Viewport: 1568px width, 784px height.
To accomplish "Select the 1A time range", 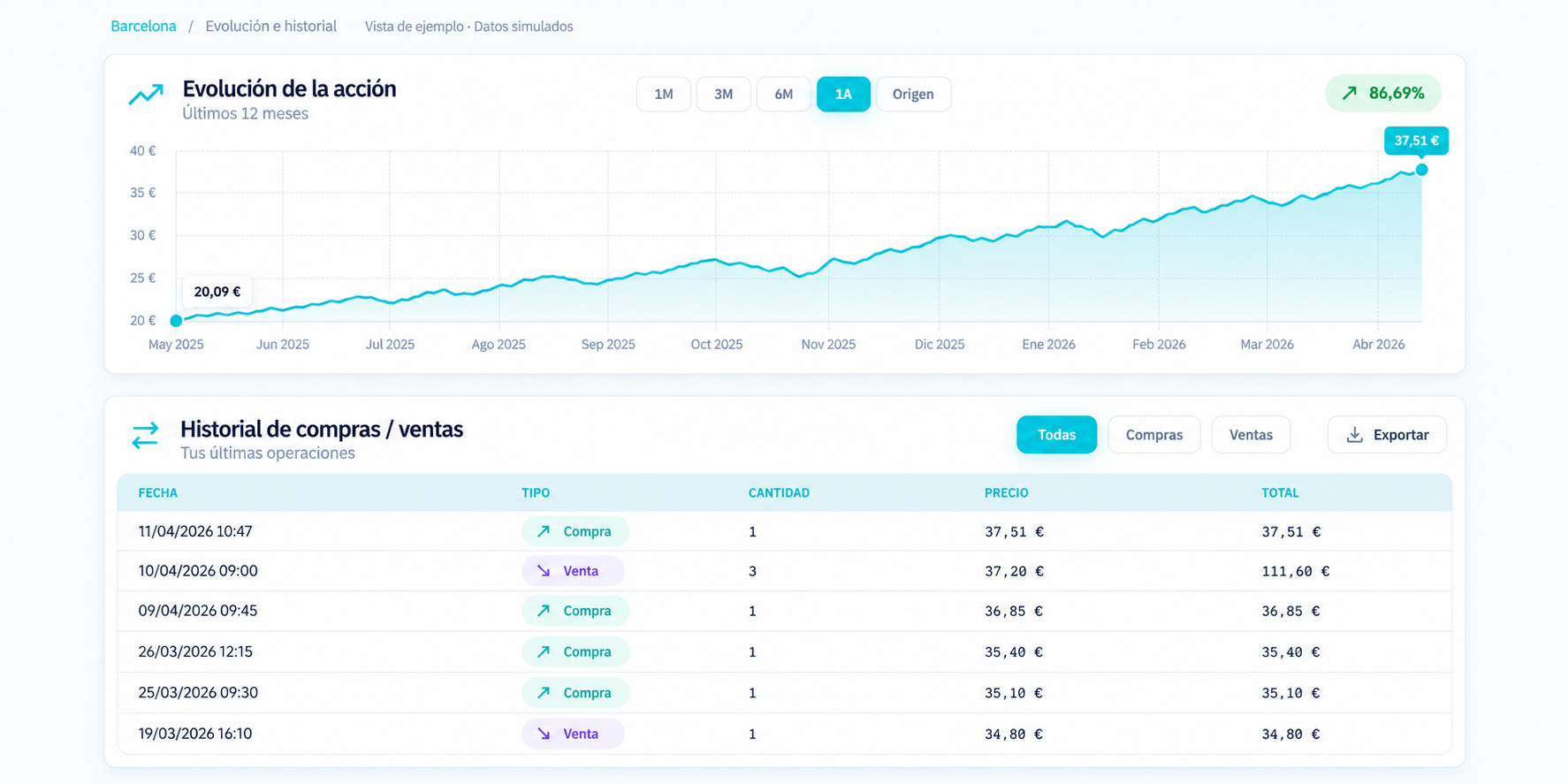I will [x=843, y=95].
